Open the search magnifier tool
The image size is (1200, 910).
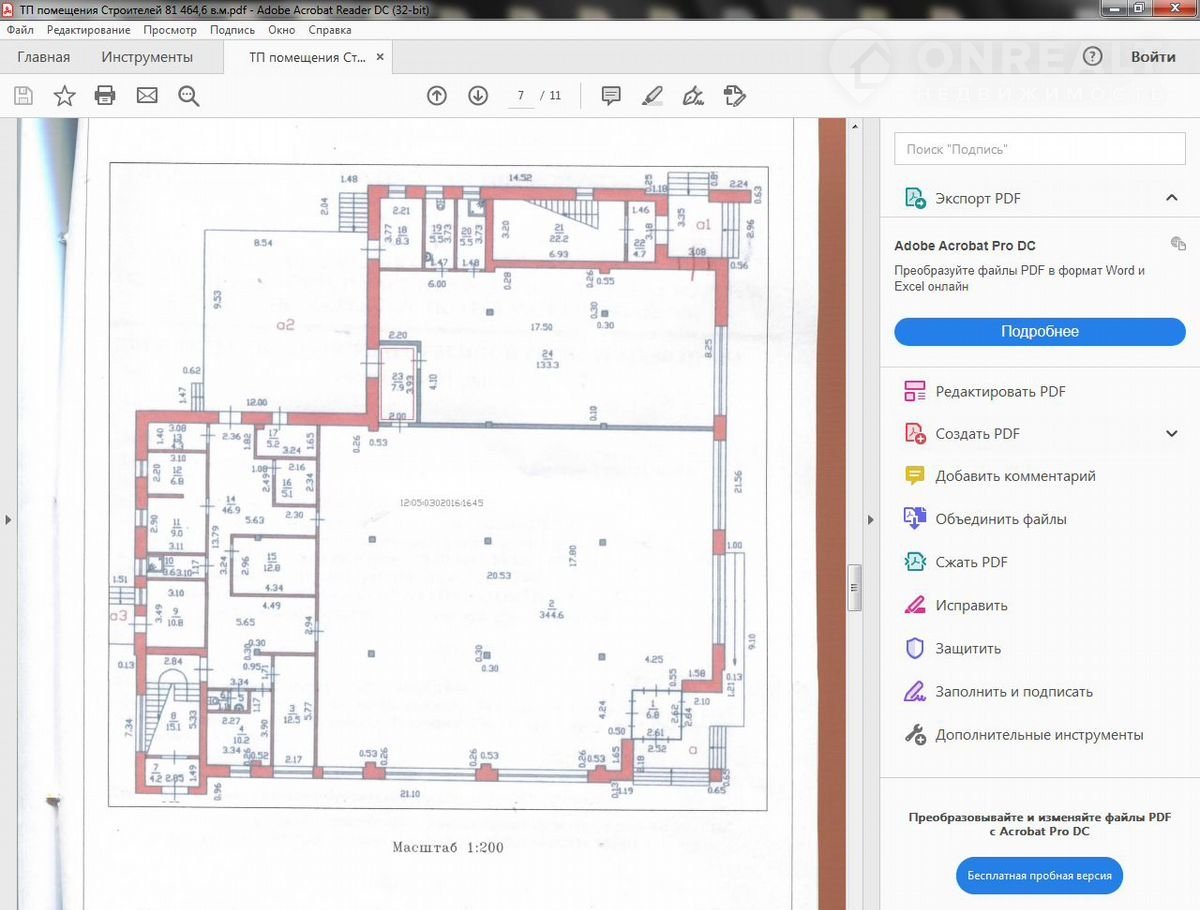point(188,96)
